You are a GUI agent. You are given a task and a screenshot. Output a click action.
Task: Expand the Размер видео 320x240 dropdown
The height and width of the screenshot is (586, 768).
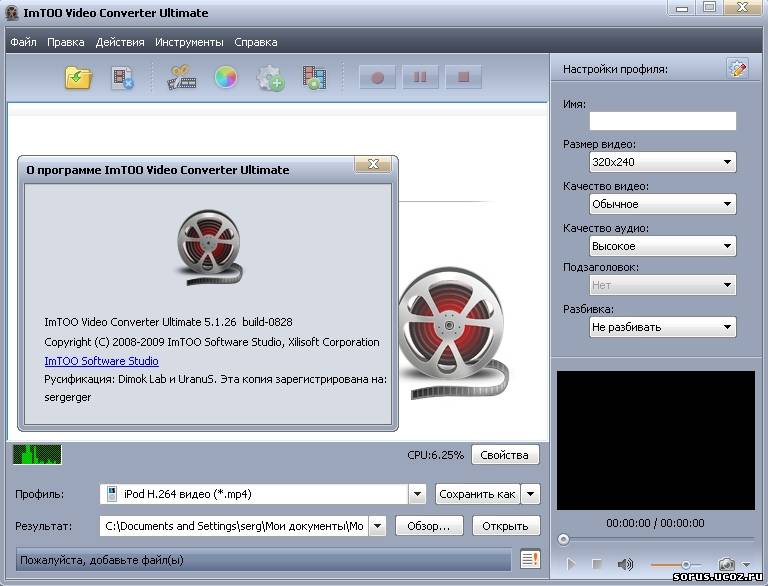[x=663, y=162]
